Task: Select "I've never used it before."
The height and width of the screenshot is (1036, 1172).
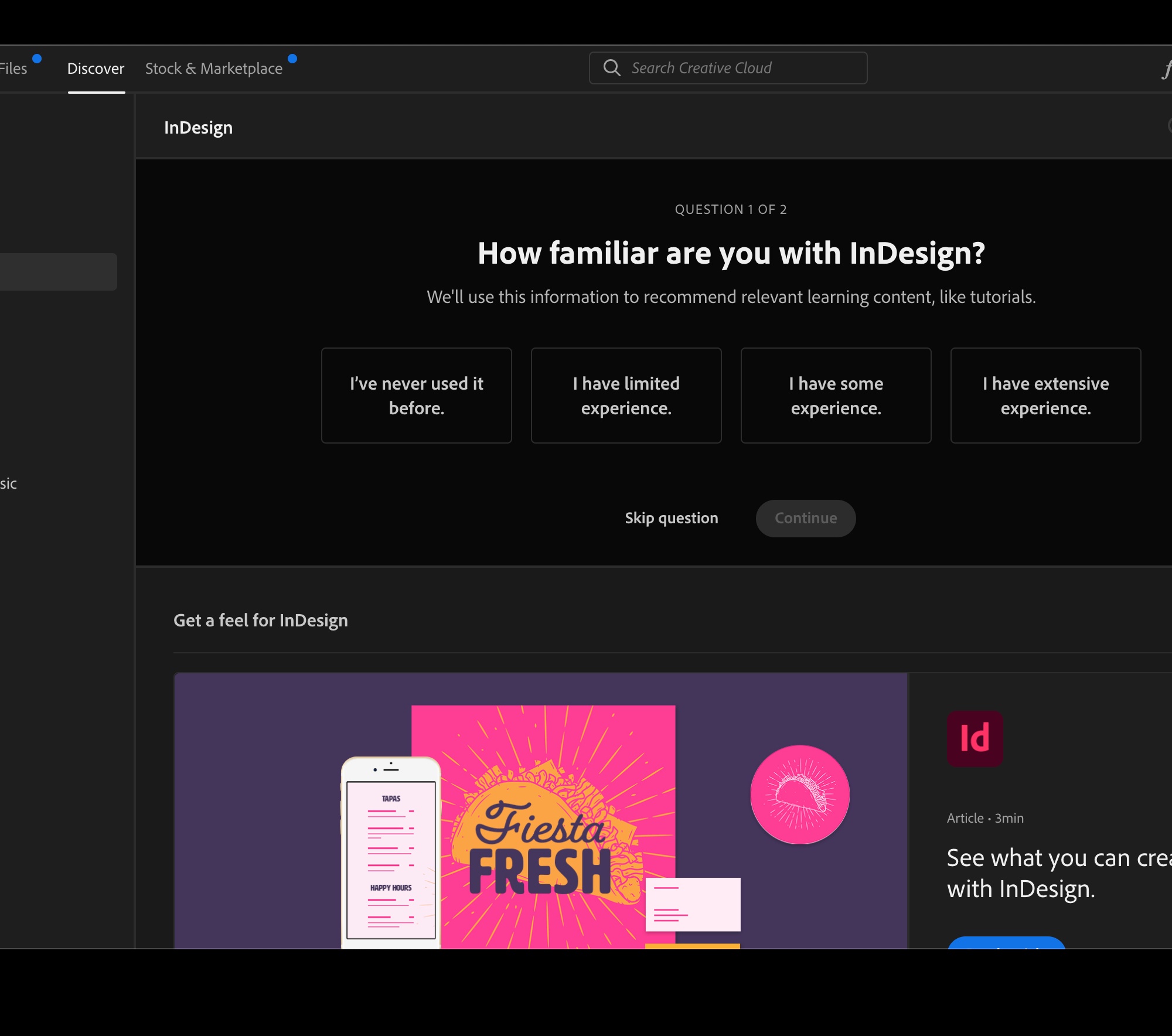Action: [417, 396]
